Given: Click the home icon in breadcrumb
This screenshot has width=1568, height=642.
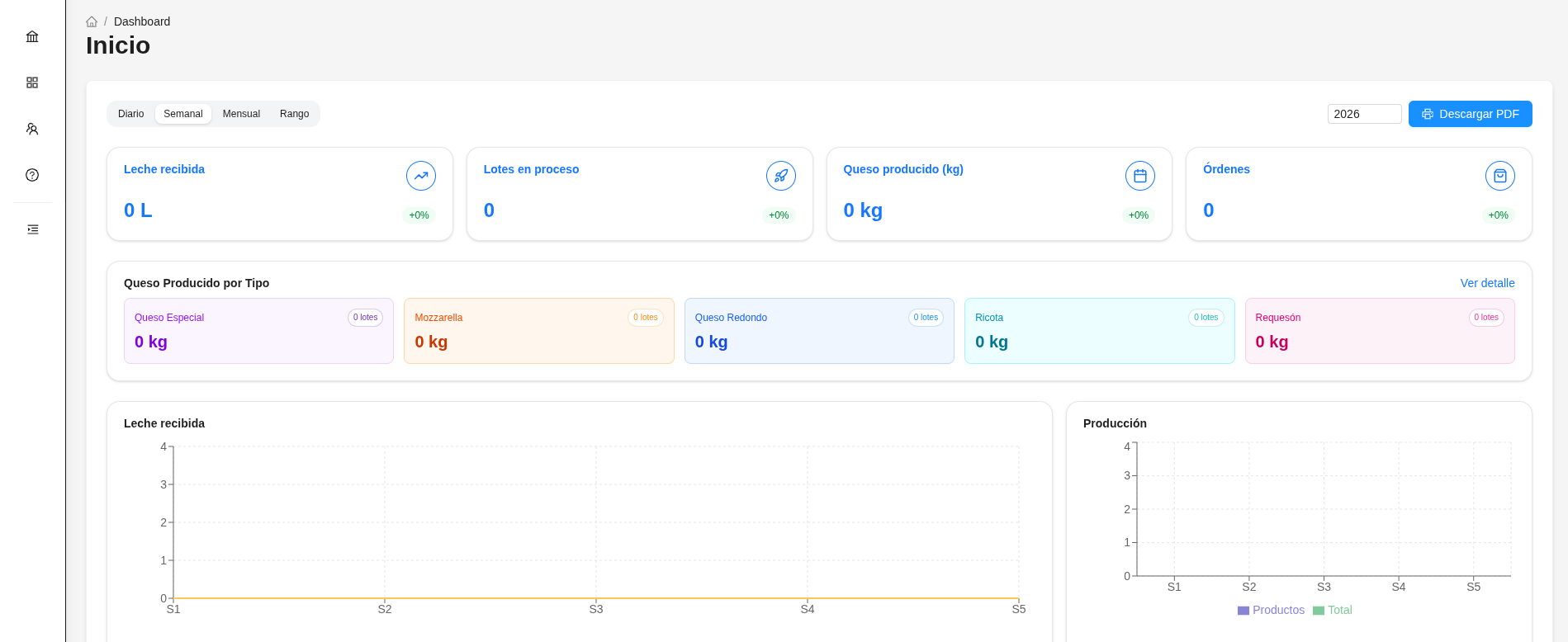Looking at the screenshot, I should 92,21.
